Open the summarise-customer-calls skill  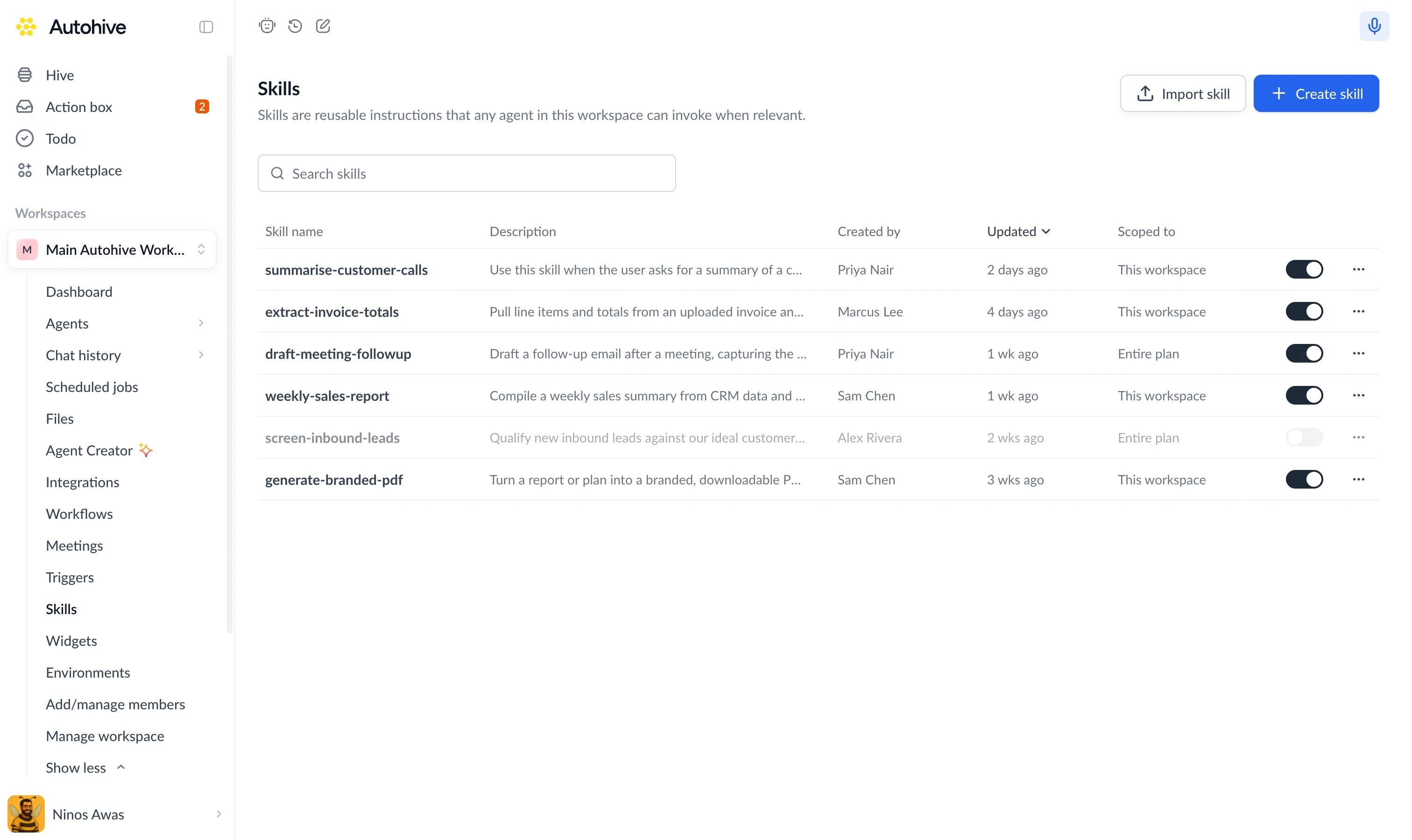point(346,269)
